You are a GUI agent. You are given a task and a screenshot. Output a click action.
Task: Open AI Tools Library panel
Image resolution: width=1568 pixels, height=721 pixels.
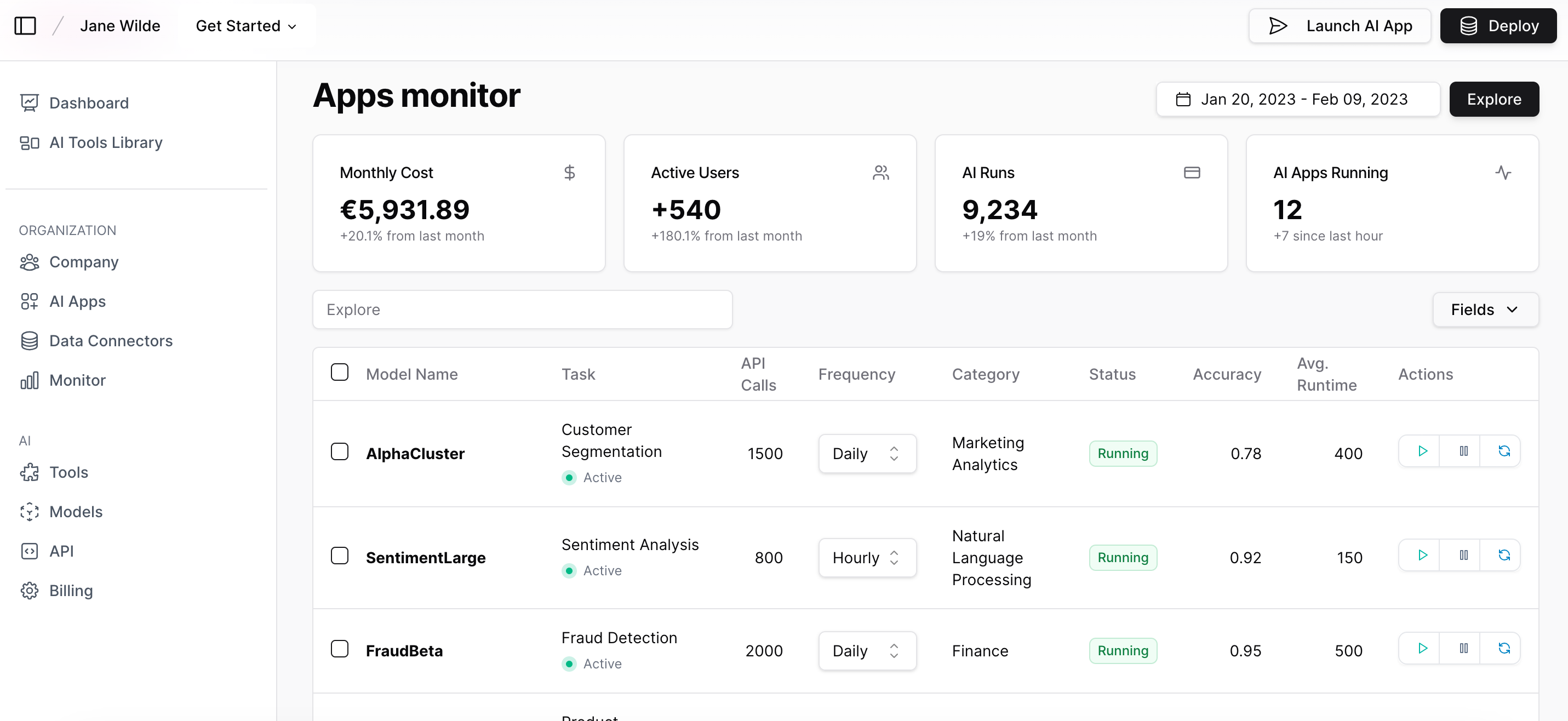pos(106,142)
